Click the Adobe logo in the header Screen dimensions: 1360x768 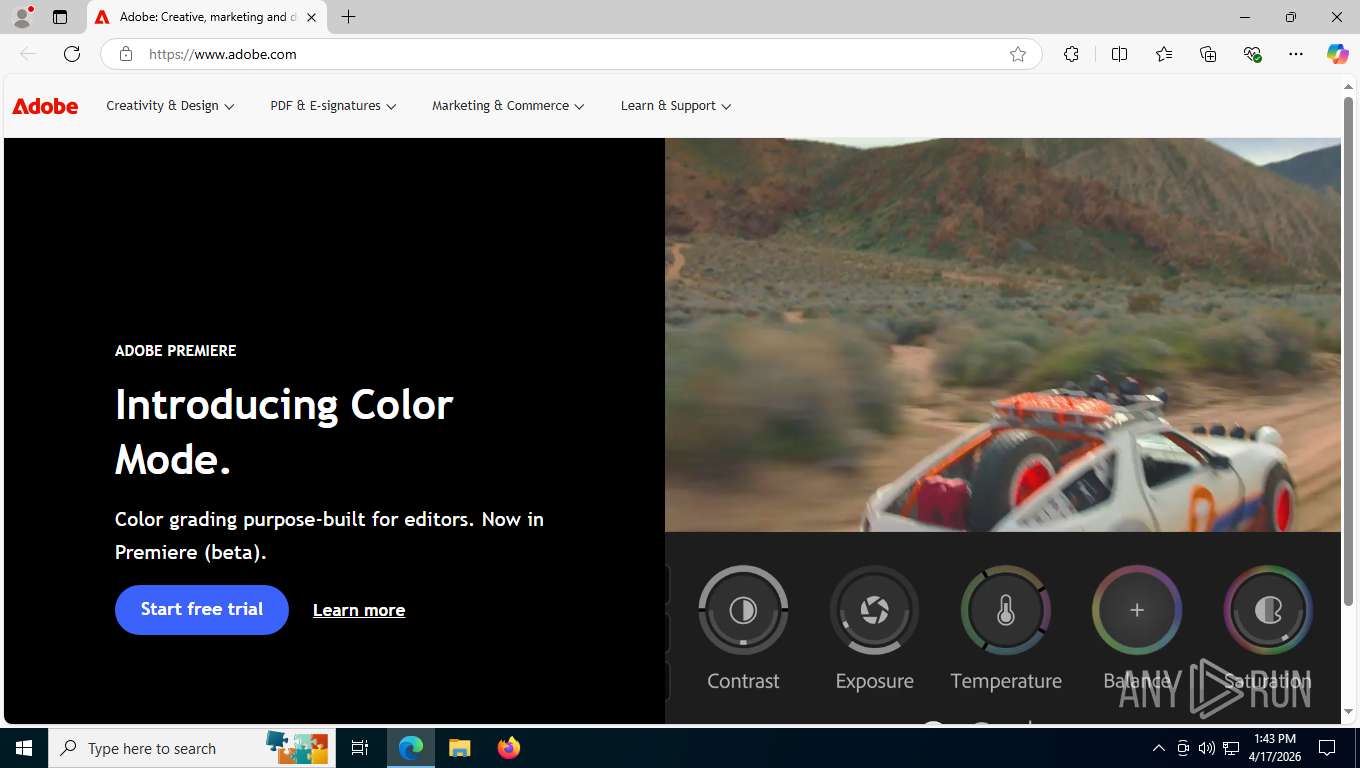point(45,106)
